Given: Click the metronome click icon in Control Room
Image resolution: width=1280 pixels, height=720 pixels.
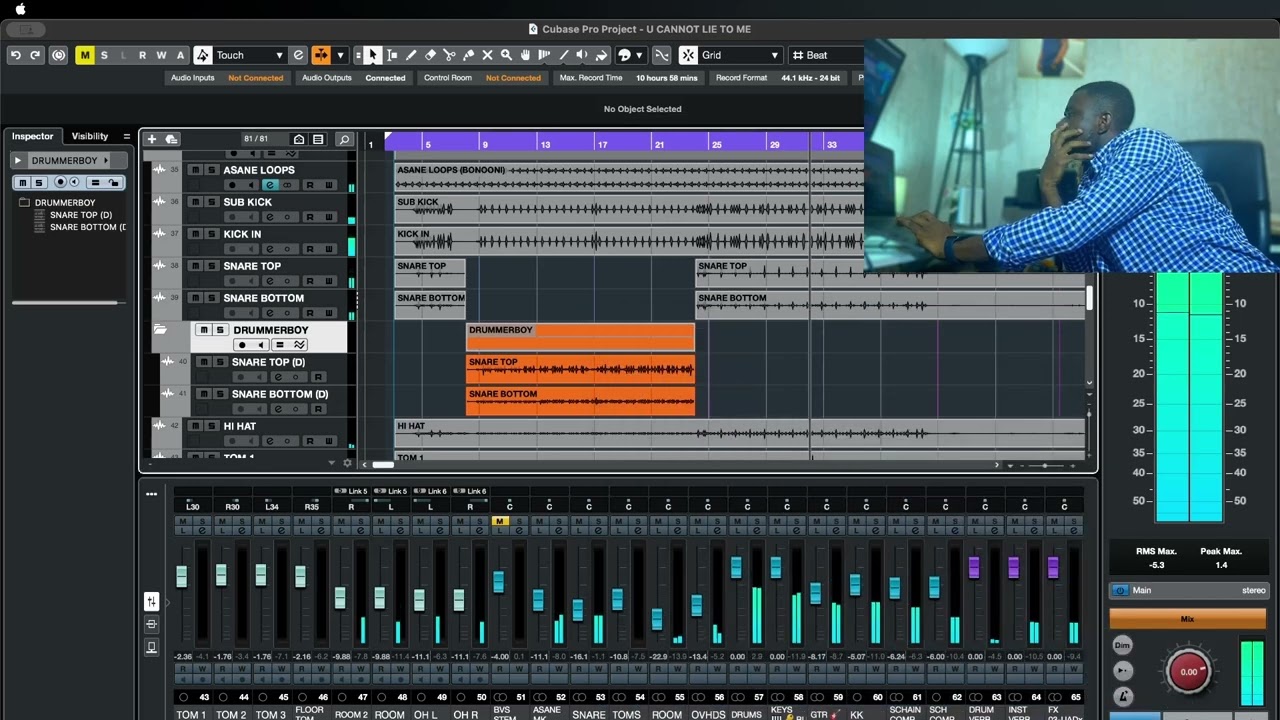Looking at the screenshot, I should tap(1123, 695).
